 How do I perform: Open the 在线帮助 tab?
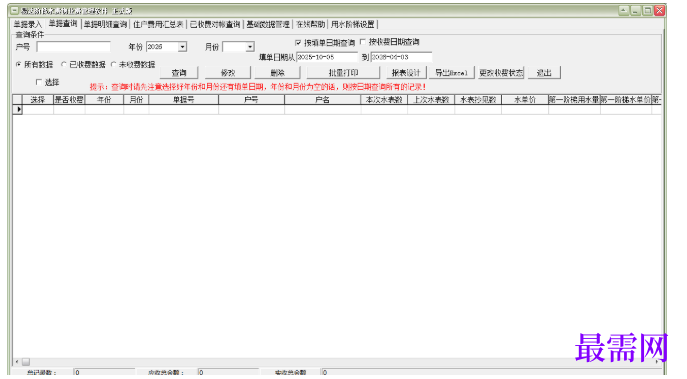coord(310,25)
